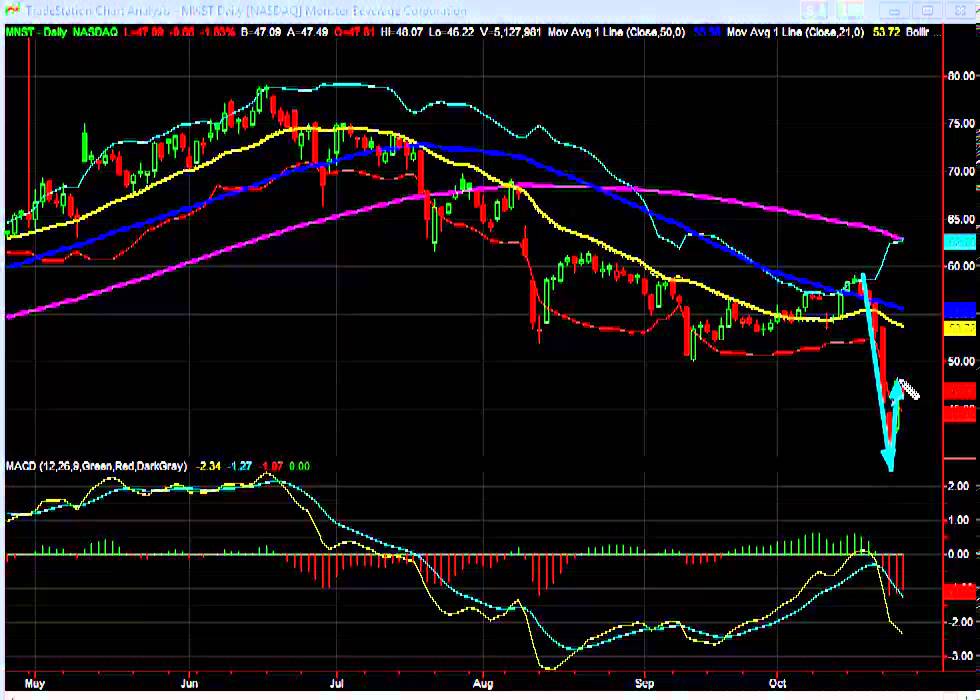980x700 pixels.
Task: Click the A=47.49 ask value
Action: tap(308, 32)
